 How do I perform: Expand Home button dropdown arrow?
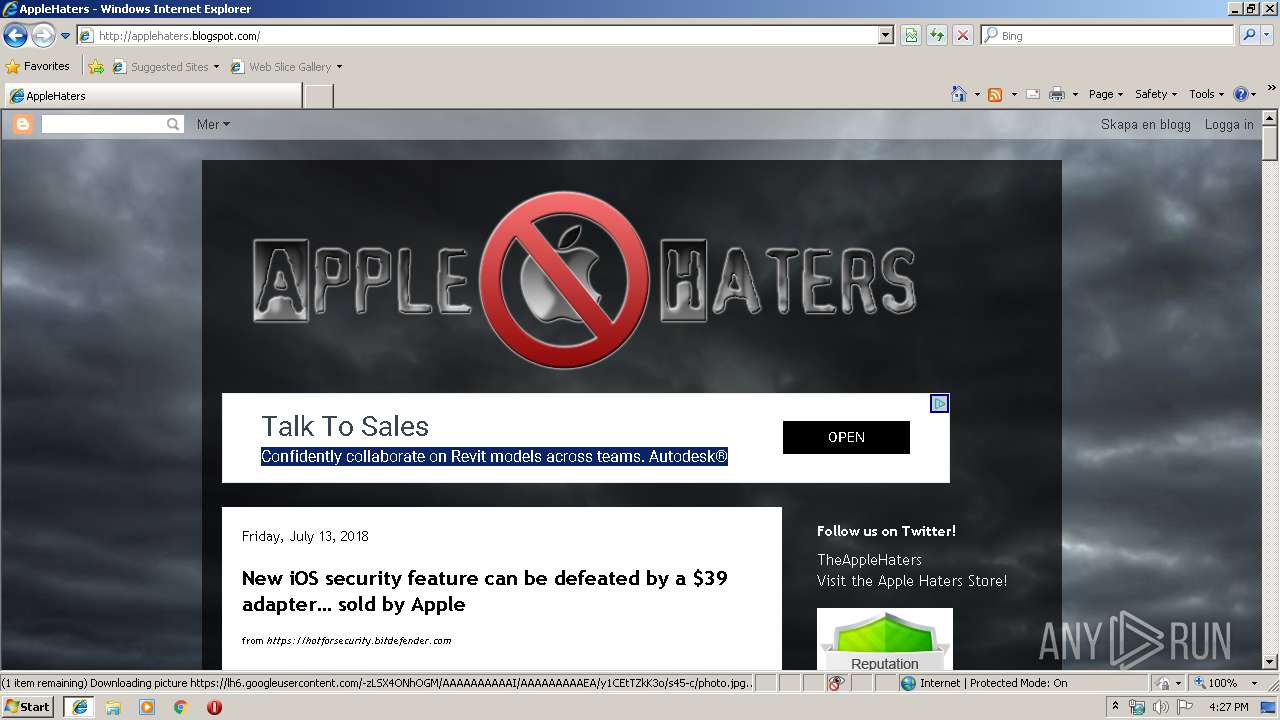[977, 94]
